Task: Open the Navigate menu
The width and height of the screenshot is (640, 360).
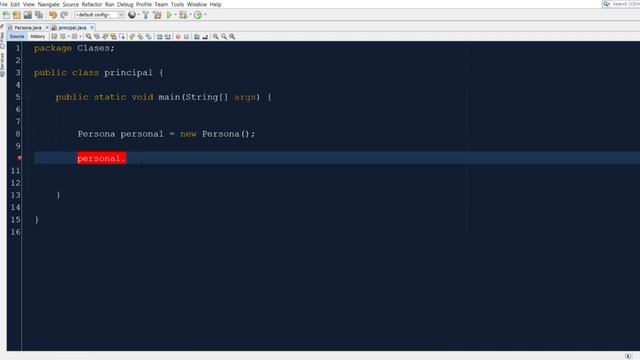Action: click(x=49, y=4)
